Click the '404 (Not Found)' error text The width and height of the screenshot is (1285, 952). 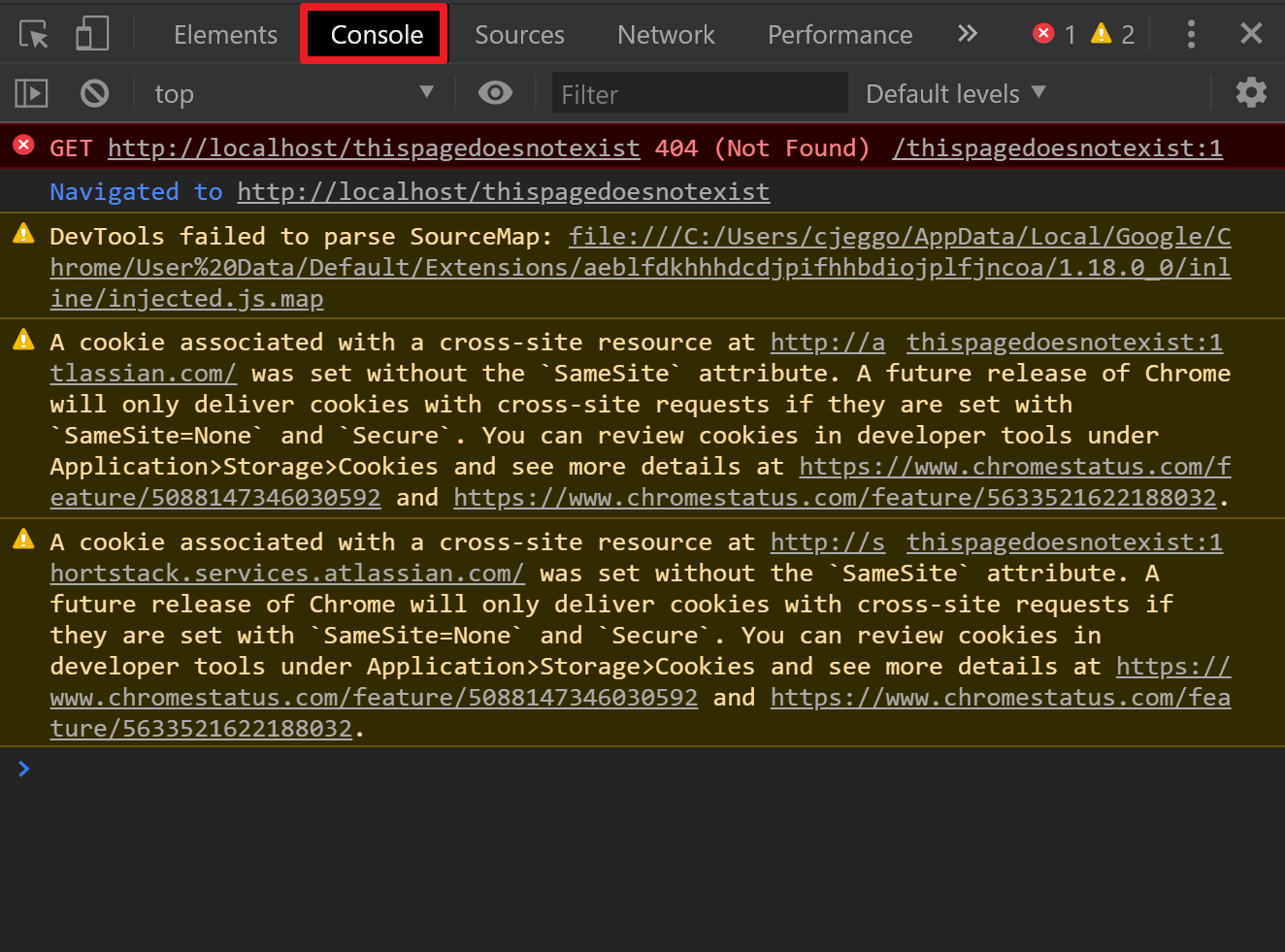coord(763,148)
